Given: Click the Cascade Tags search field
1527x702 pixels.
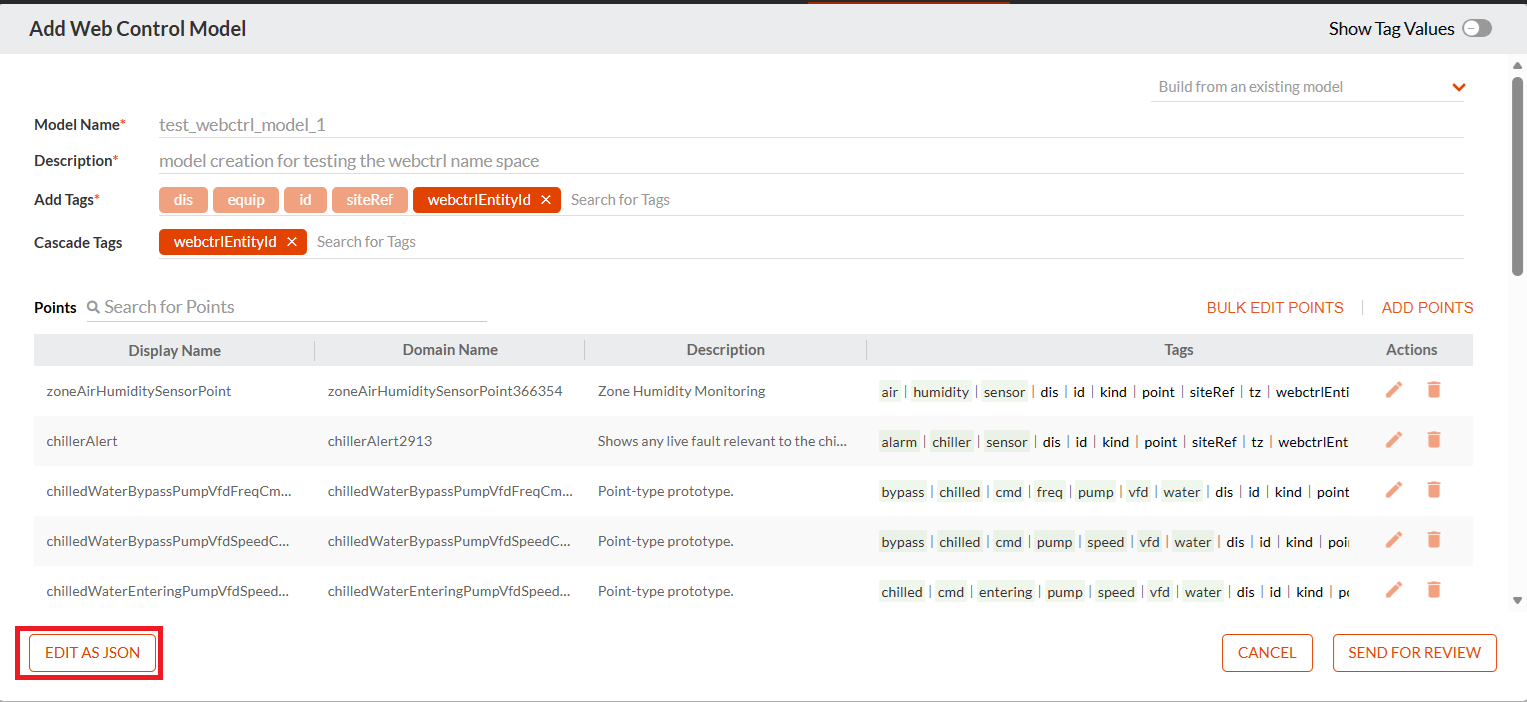Looking at the screenshot, I should 888,242.
